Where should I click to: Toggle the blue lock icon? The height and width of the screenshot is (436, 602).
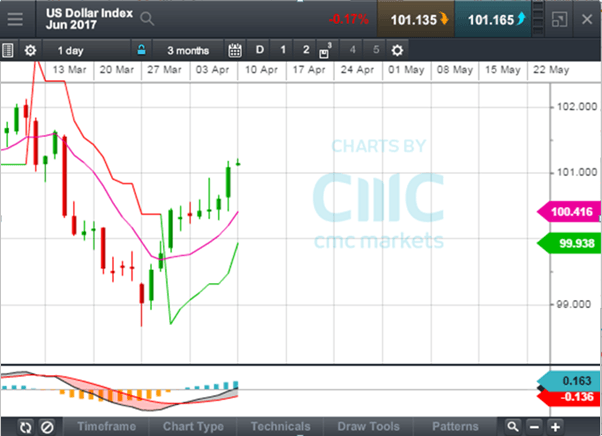[141, 50]
